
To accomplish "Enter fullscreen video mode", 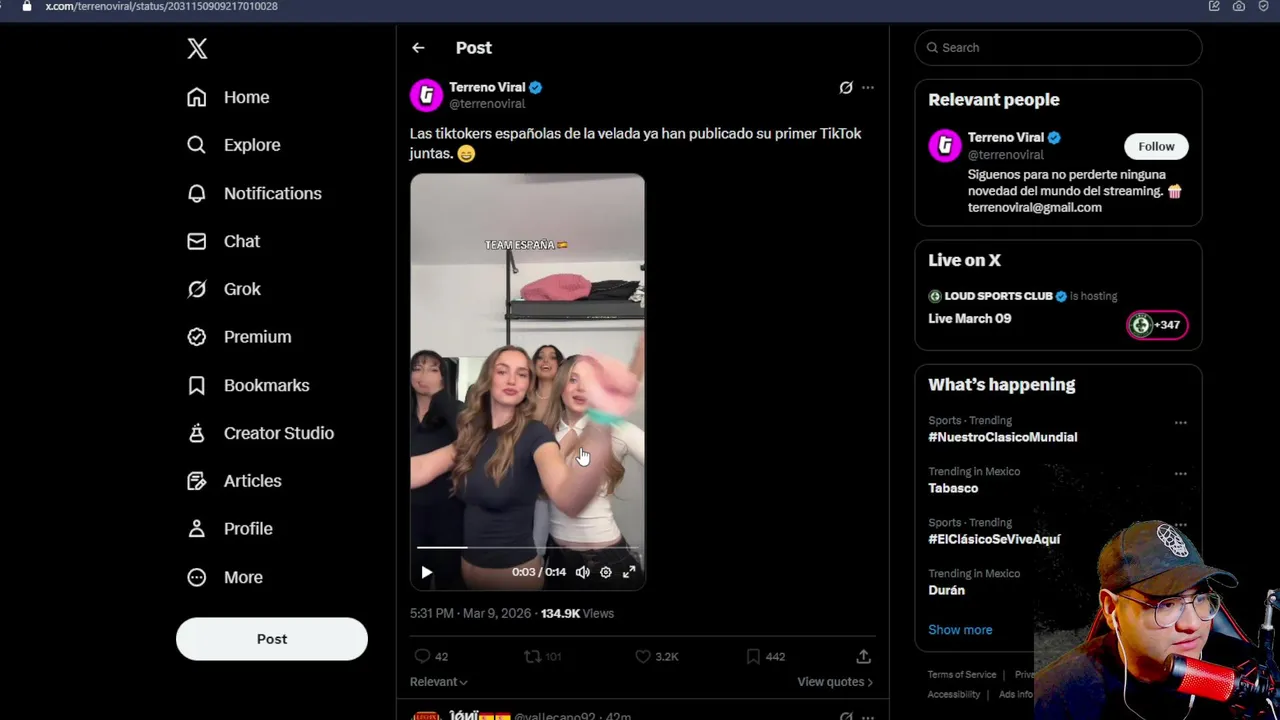I will coord(629,572).
